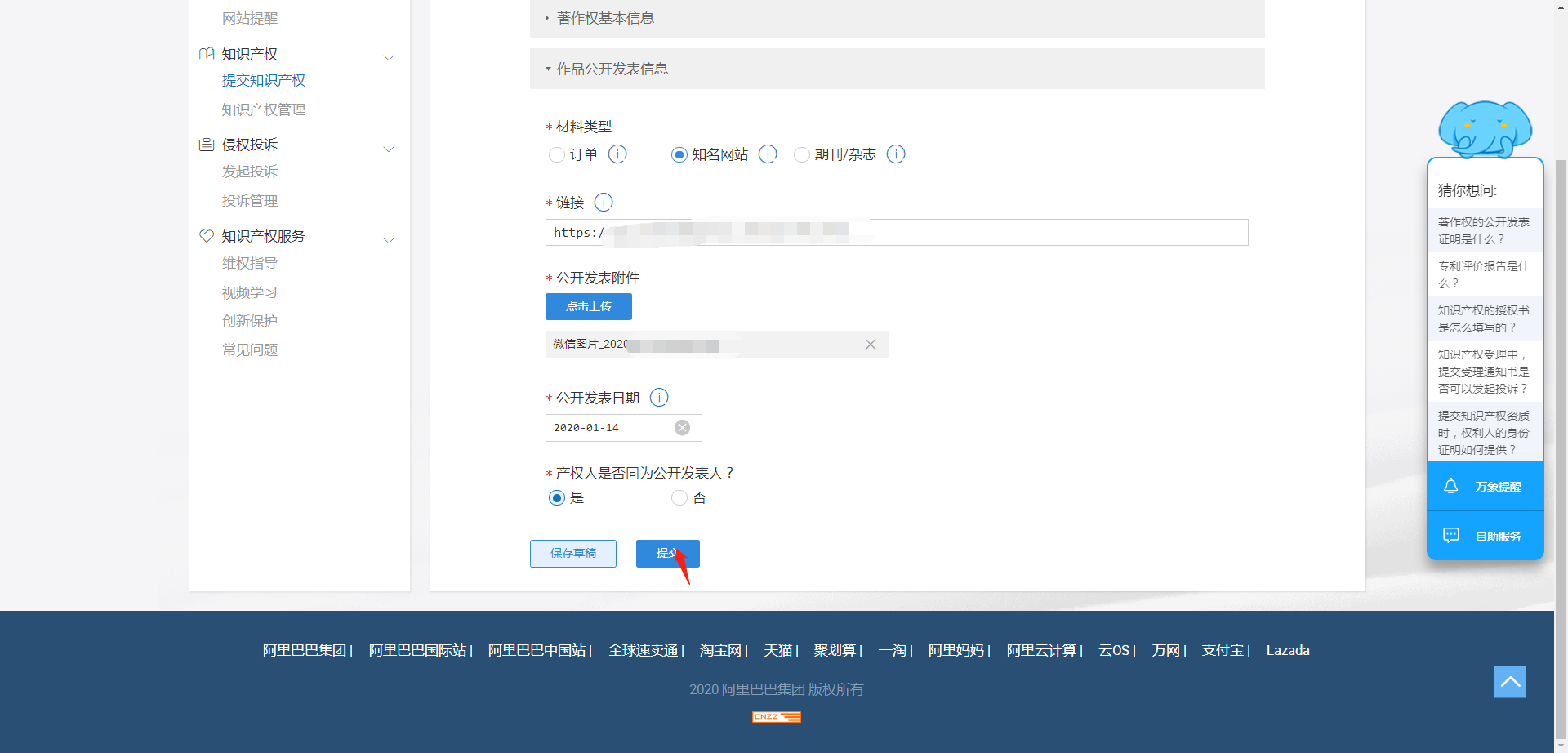Open 支付宝 footer link
Viewport: 1568px width, 753px height.
tap(1223, 650)
